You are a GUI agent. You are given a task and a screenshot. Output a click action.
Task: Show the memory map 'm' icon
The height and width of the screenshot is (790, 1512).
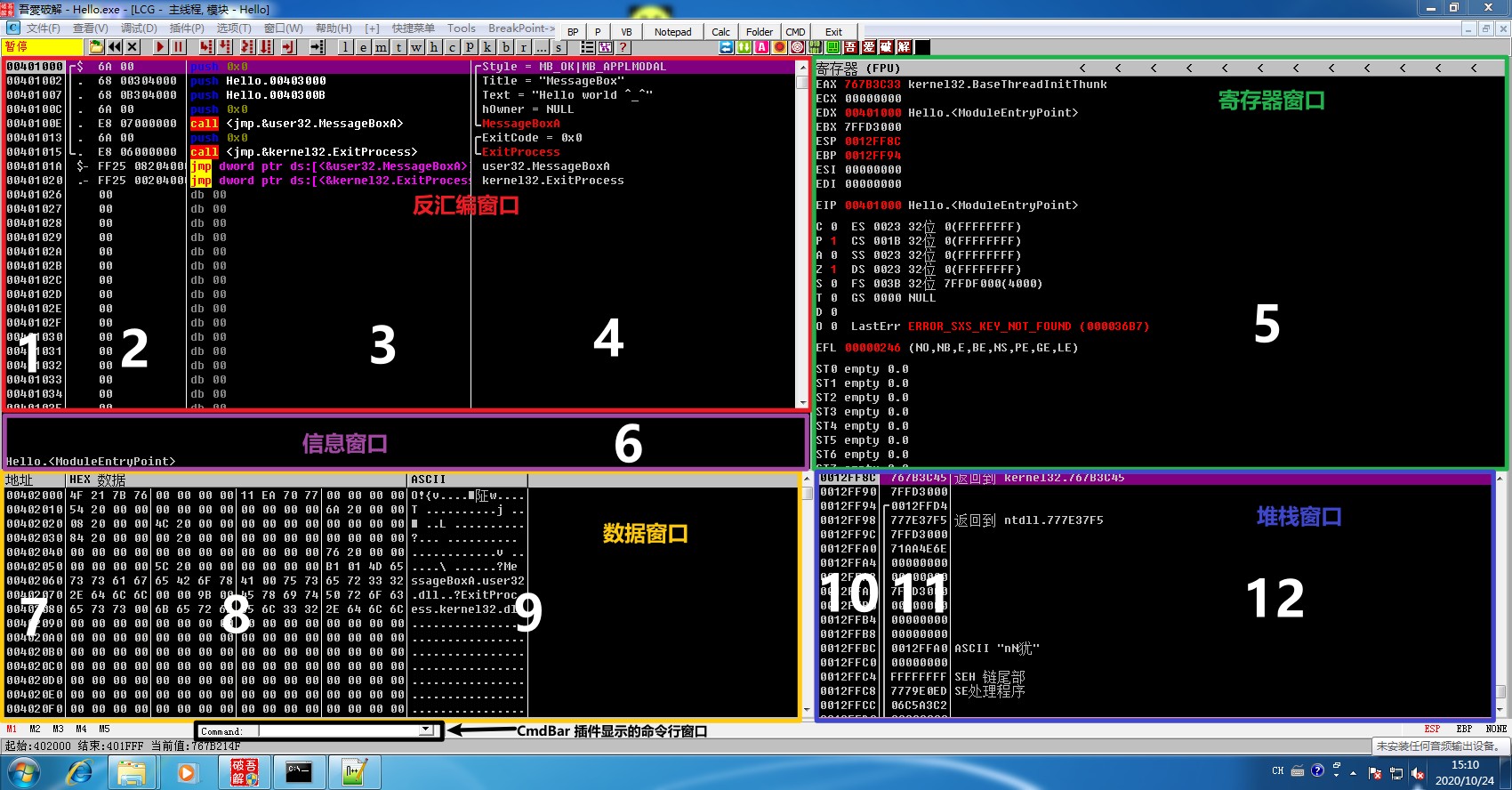click(x=381, y=47)
